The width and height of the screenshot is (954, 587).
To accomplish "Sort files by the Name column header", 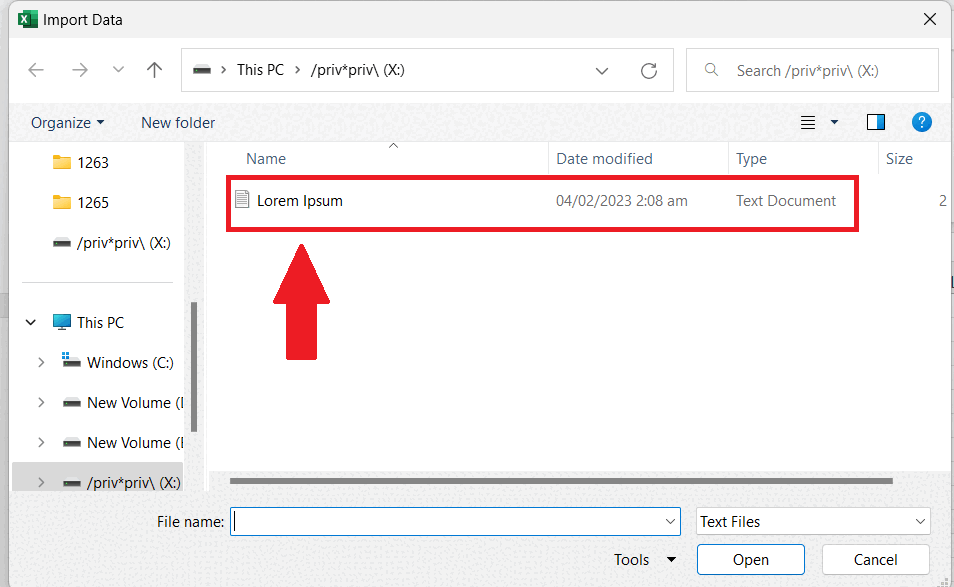I will [x=265, y=158].
